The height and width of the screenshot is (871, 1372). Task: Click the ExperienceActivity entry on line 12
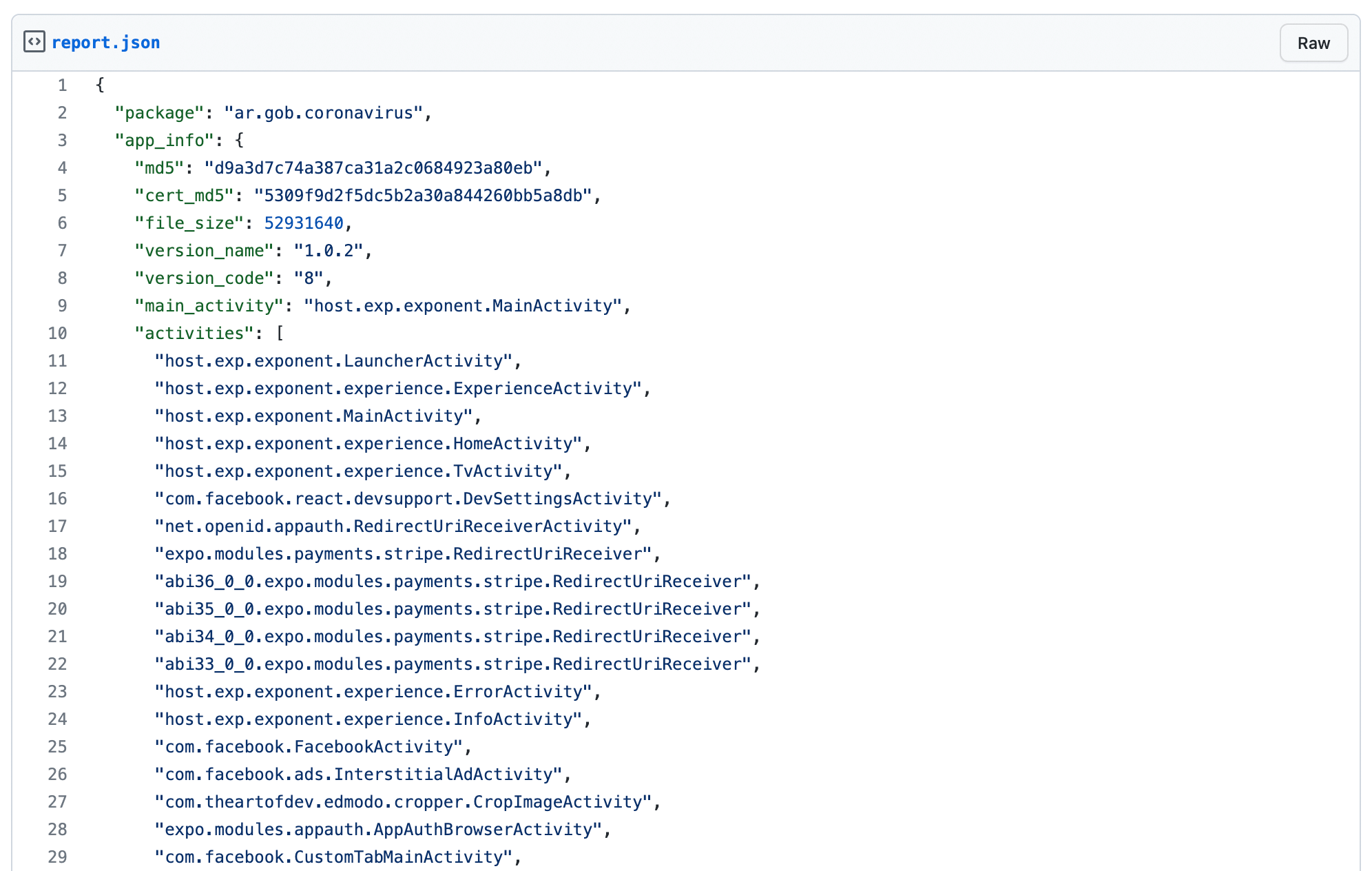(x=398, y=389)
